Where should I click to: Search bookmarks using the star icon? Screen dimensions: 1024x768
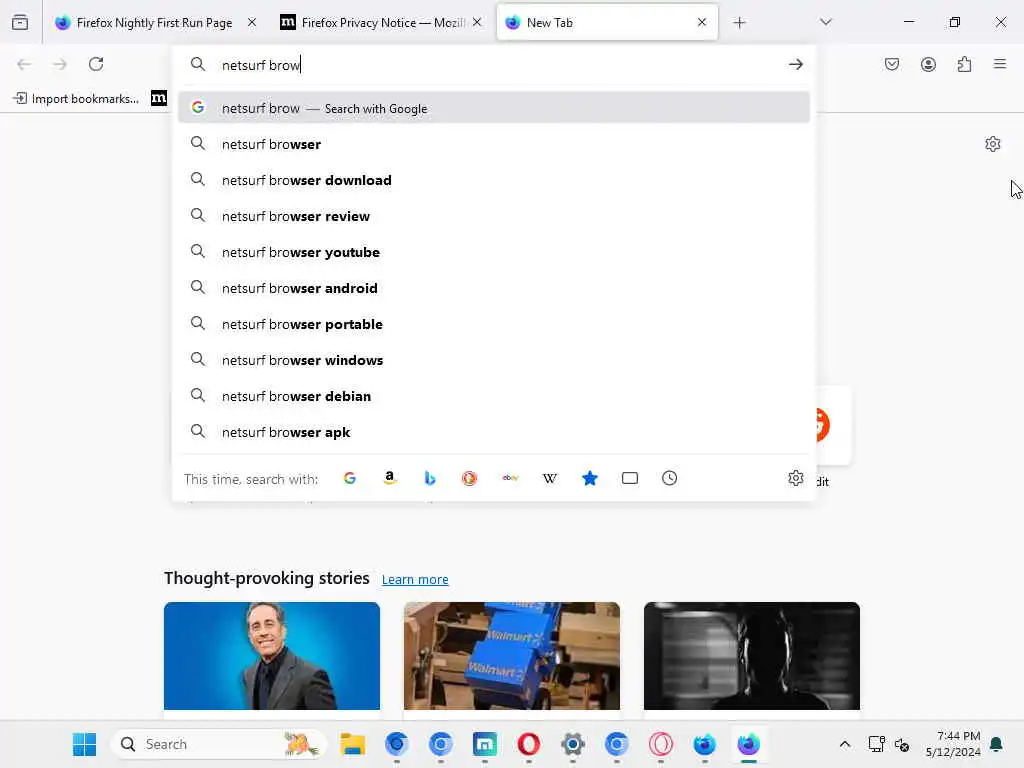point(590,479)
